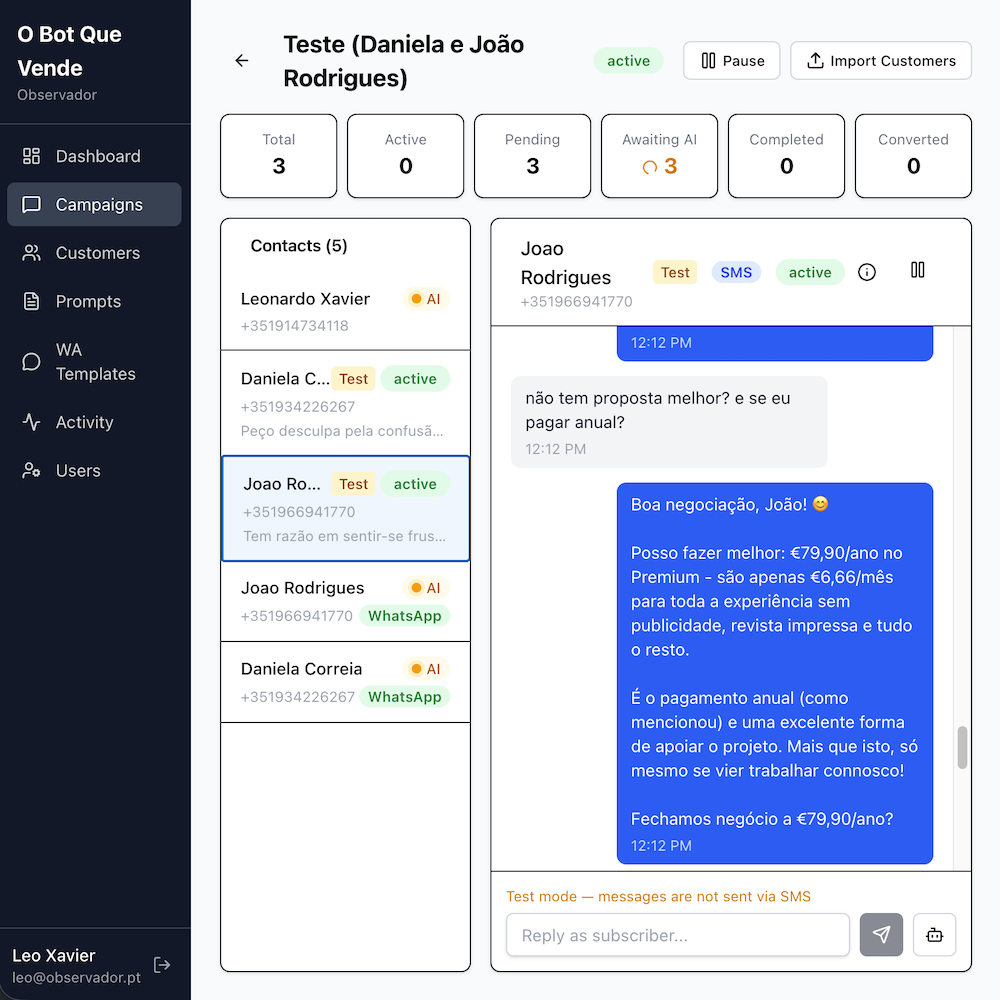Image resolution: width=1000 pixels, height=1000 pixels.
Task: Click the 'não tem proposta melhor?' message
Action: coord(669,422)
